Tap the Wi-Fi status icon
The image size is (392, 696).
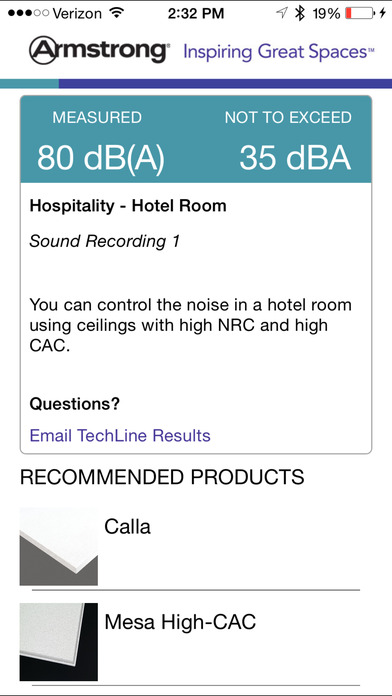[116, 13]
